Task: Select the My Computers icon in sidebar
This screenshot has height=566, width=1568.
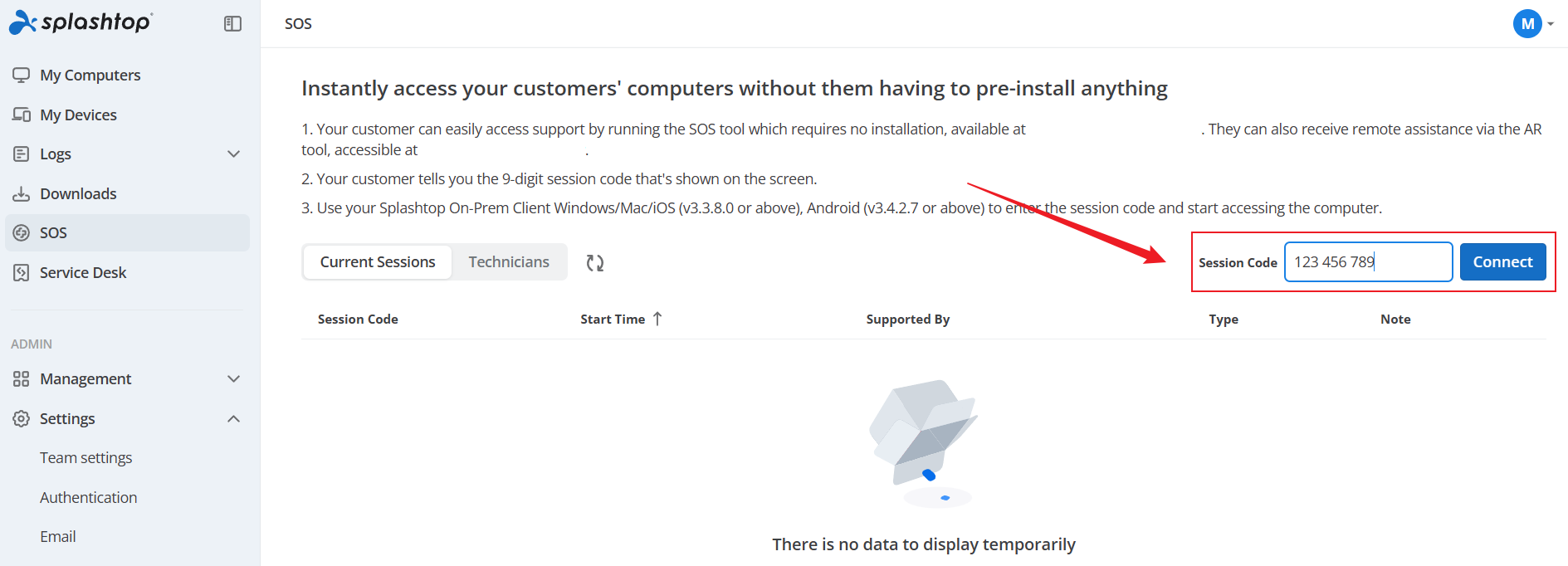Action: tap(21, 74)
